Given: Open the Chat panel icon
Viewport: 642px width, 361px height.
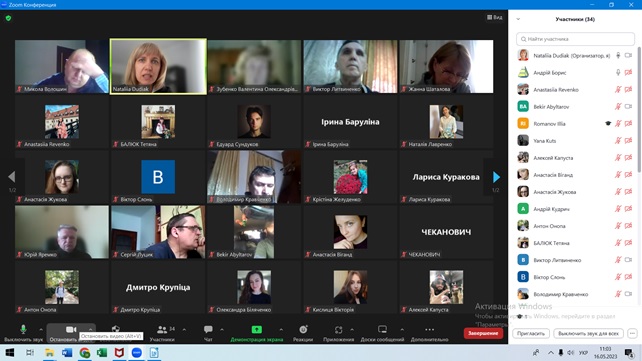Looking at the screenshot, I should (208, 329).
